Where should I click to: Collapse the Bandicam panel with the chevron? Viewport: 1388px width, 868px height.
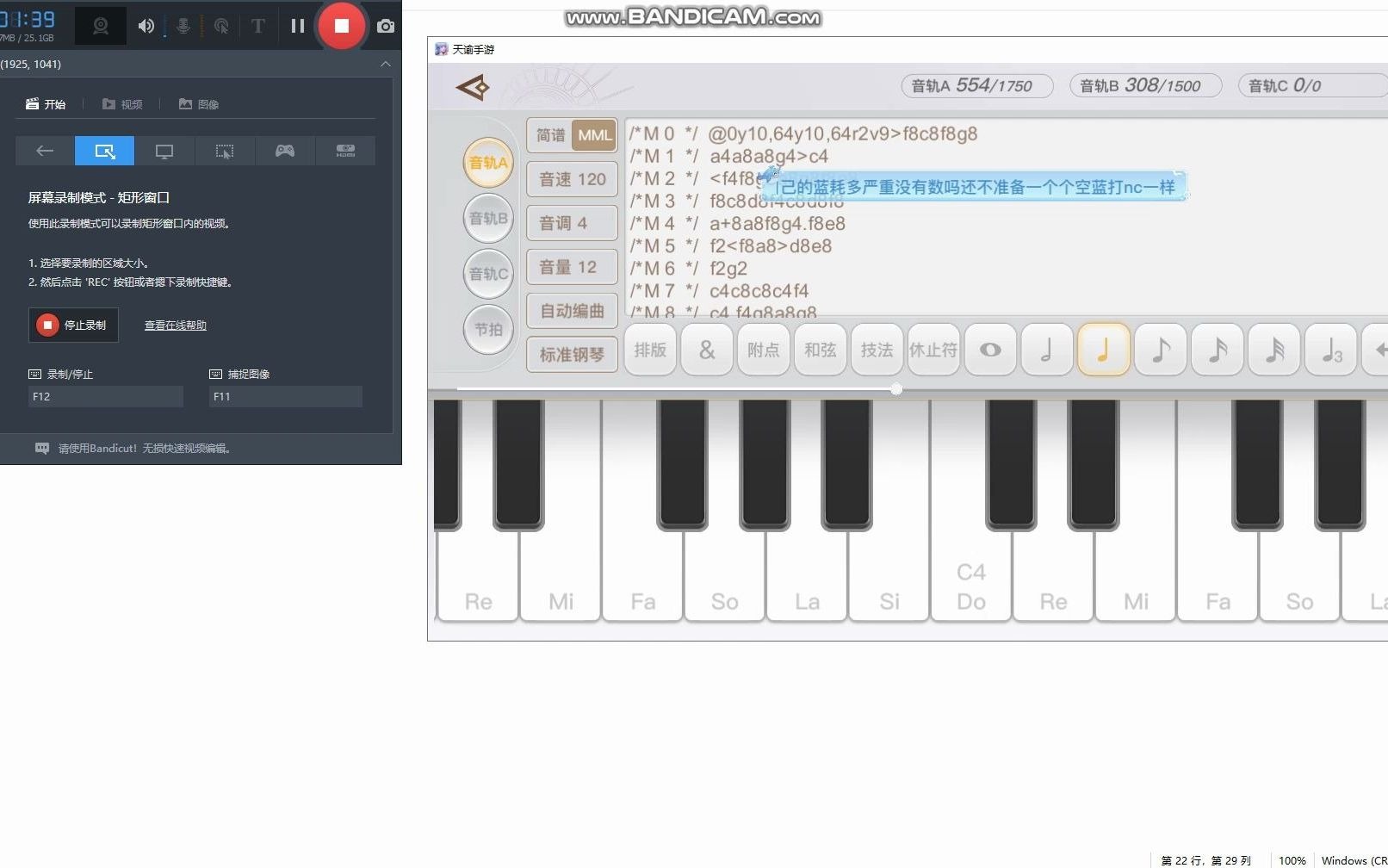(x=385, y=64)
